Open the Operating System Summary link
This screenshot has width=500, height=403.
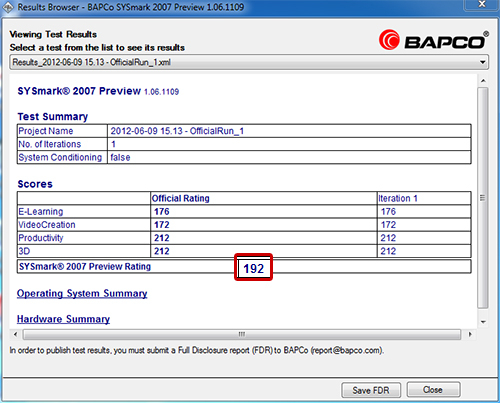[82, 294]
